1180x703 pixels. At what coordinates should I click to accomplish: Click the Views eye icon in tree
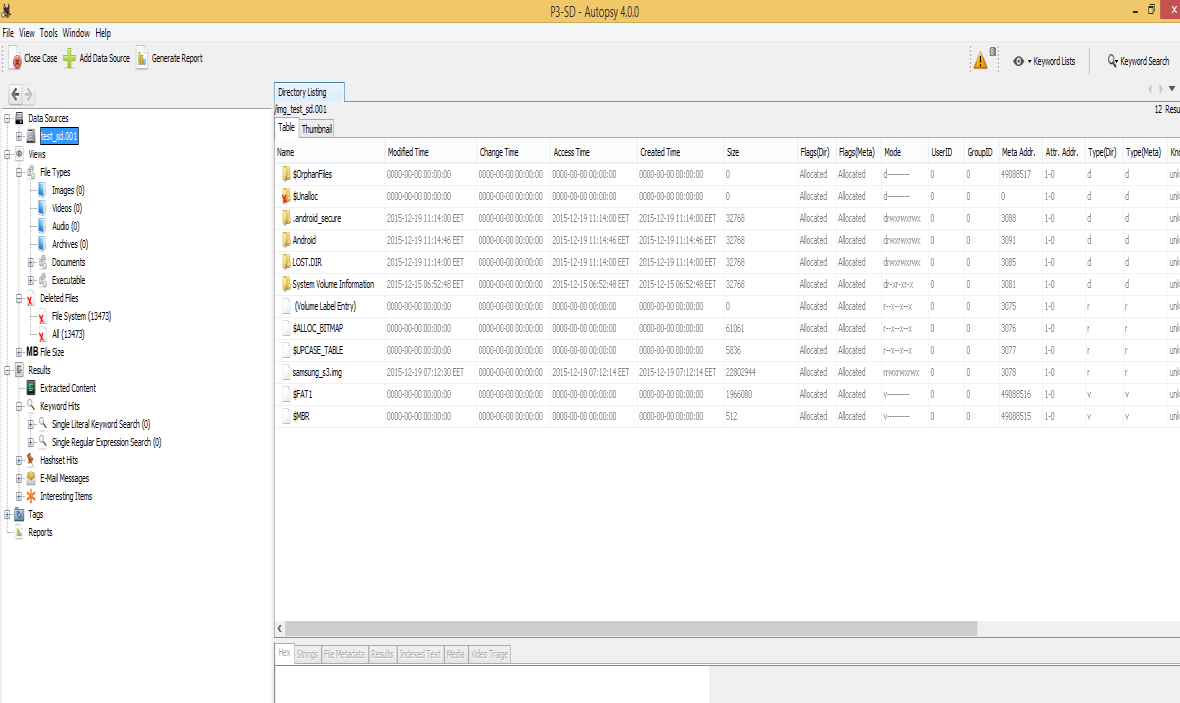pos(19,154)
